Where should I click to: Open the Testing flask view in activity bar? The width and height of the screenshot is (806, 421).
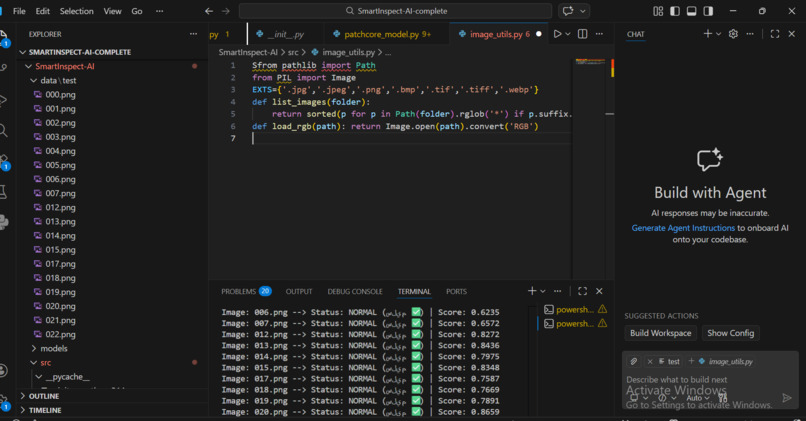(x=3, y=192)
